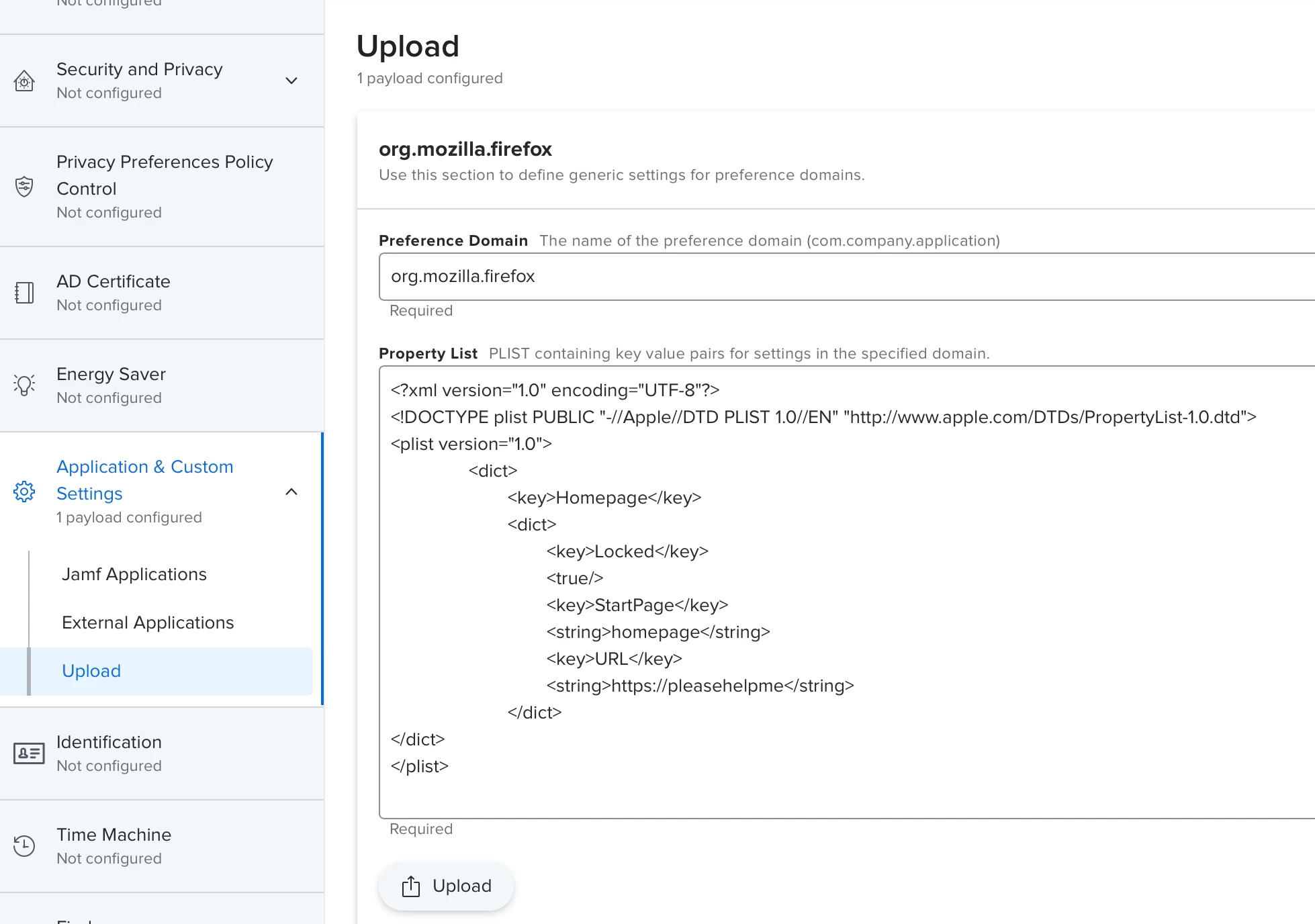Click the '<key>URL</key>' line

pyautogui.click(x=615, y=659)
